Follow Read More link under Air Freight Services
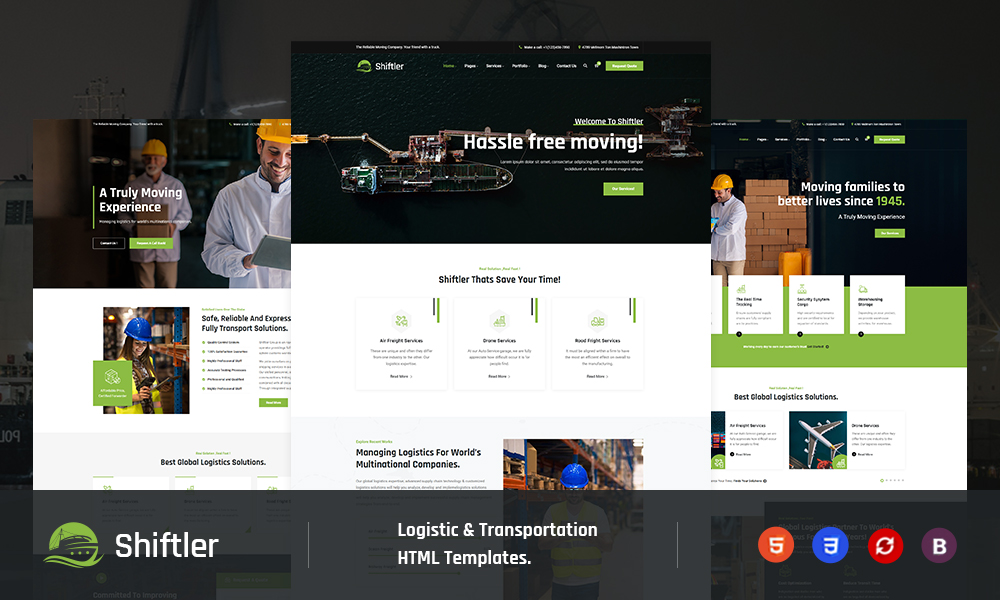This screenshot has height=600, width=1000. [400, 376]
